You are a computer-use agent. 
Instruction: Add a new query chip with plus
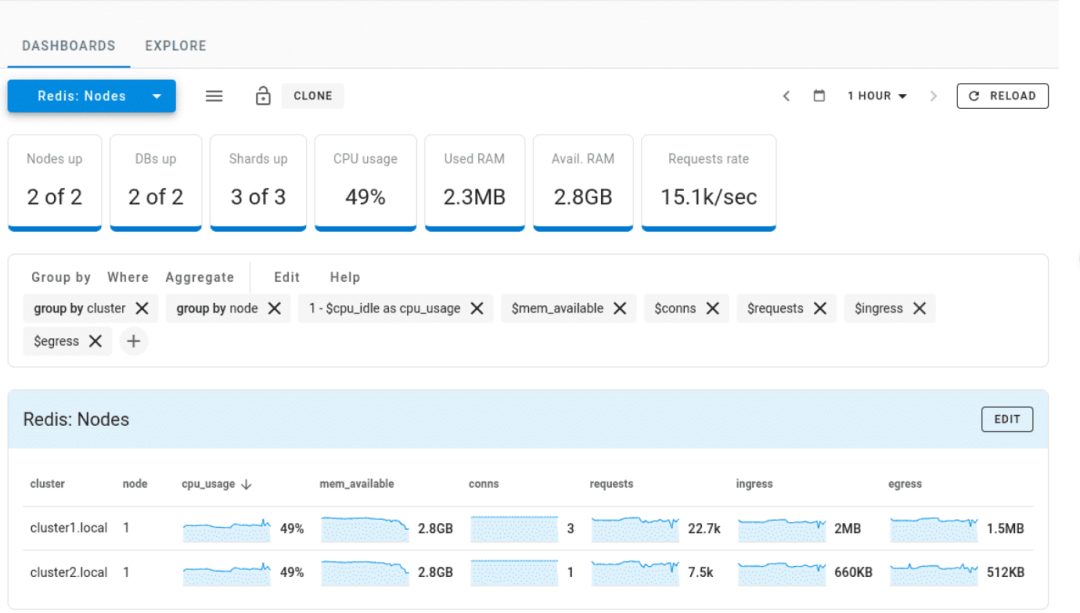coord(134,341)
